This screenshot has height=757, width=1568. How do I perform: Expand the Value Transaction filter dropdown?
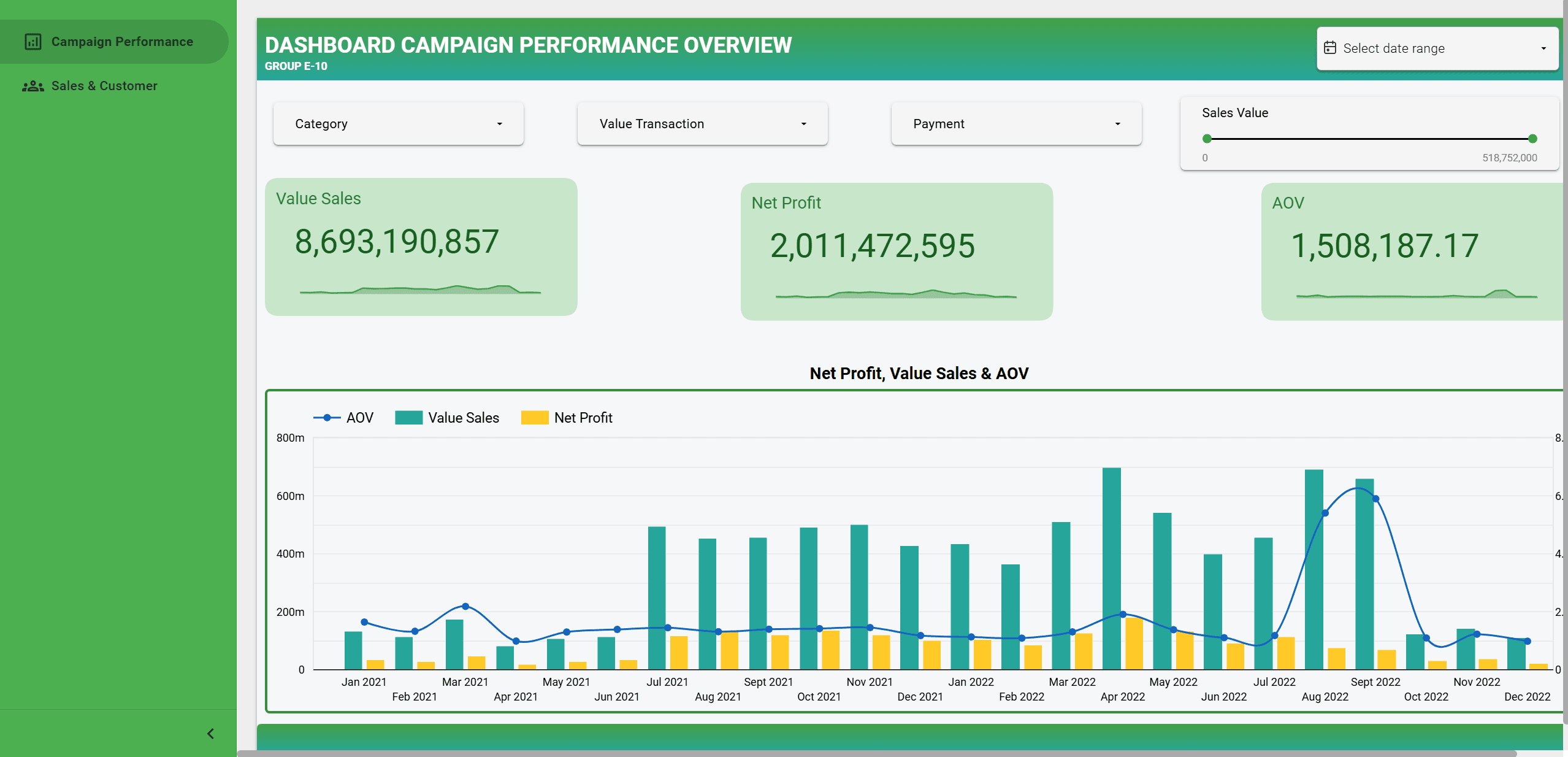(703, 124)
